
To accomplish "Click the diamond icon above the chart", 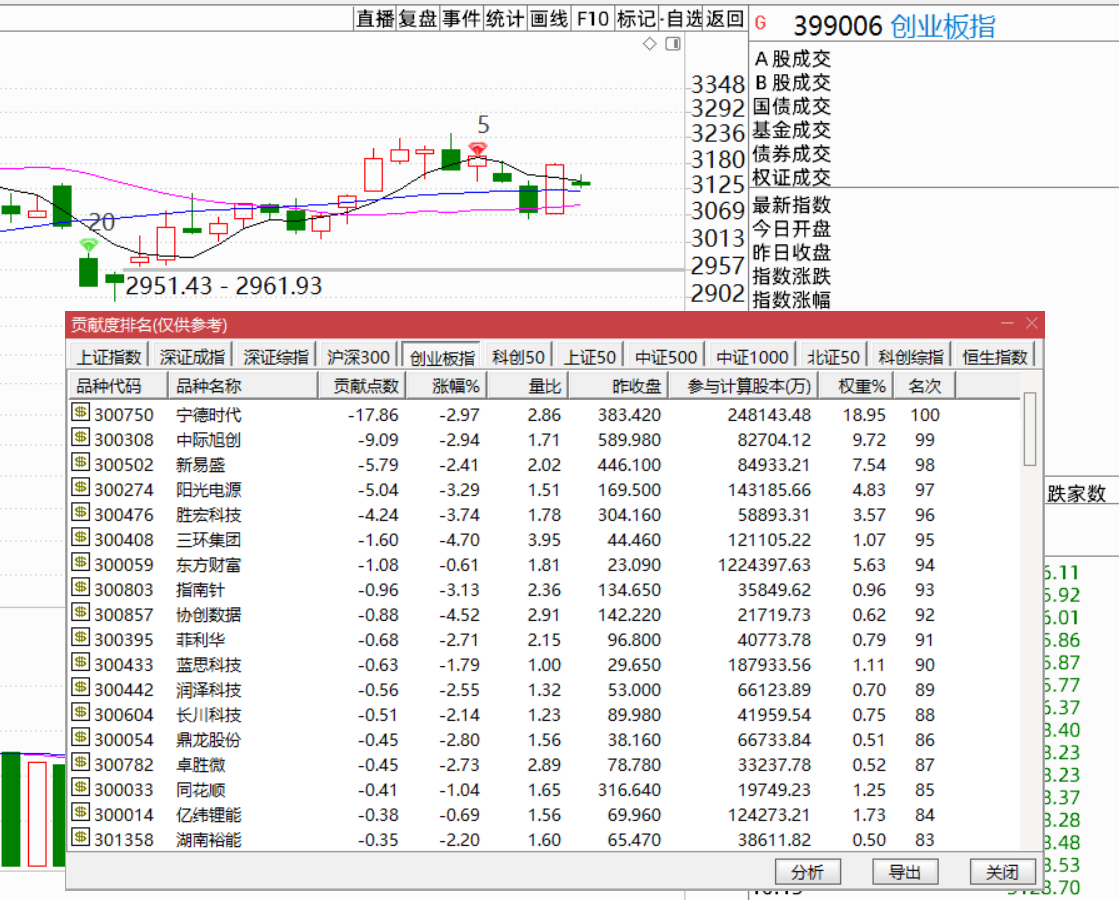I will pos(649,44).
